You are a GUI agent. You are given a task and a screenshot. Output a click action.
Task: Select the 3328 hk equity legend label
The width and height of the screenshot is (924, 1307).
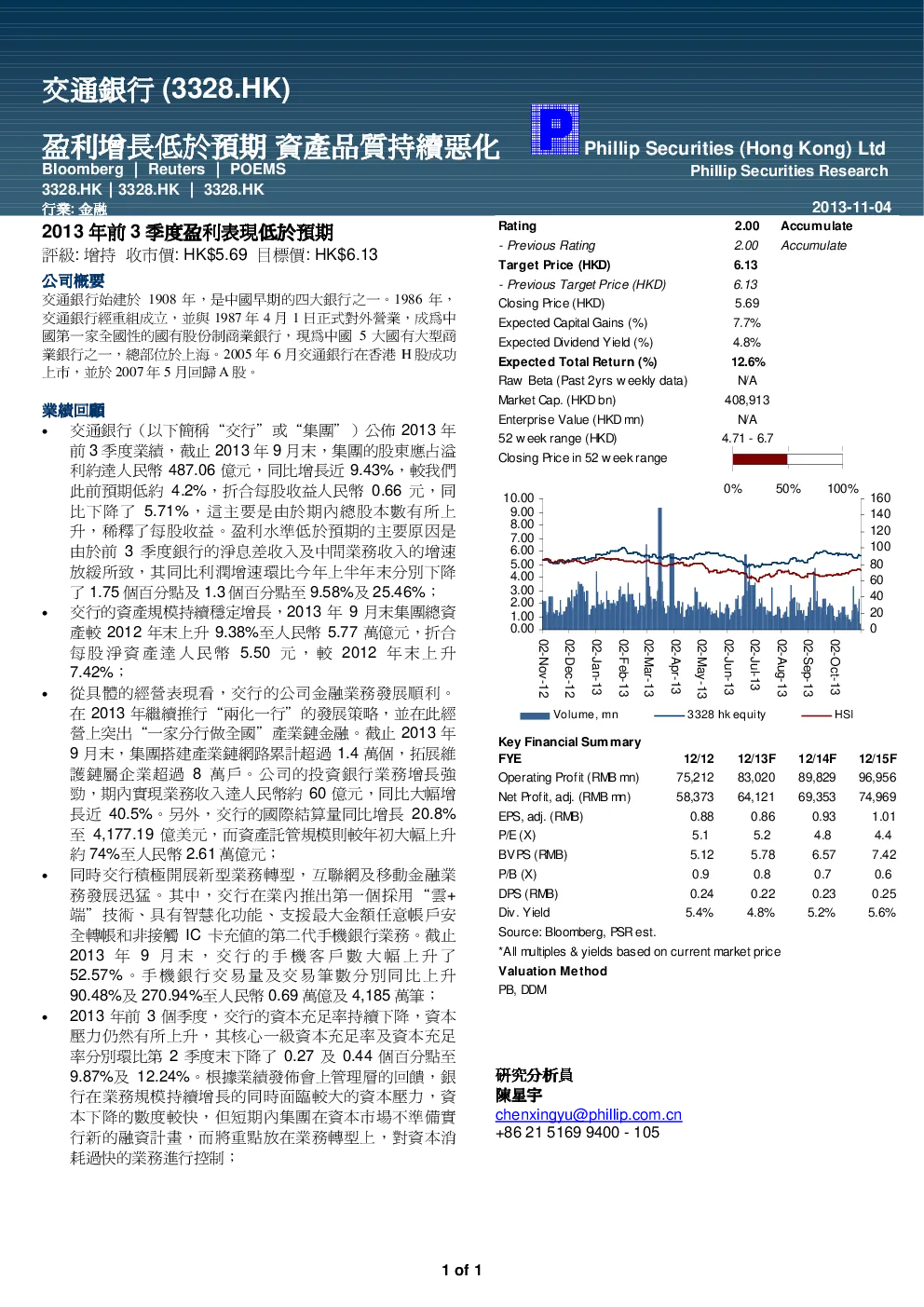coord(727,715)
